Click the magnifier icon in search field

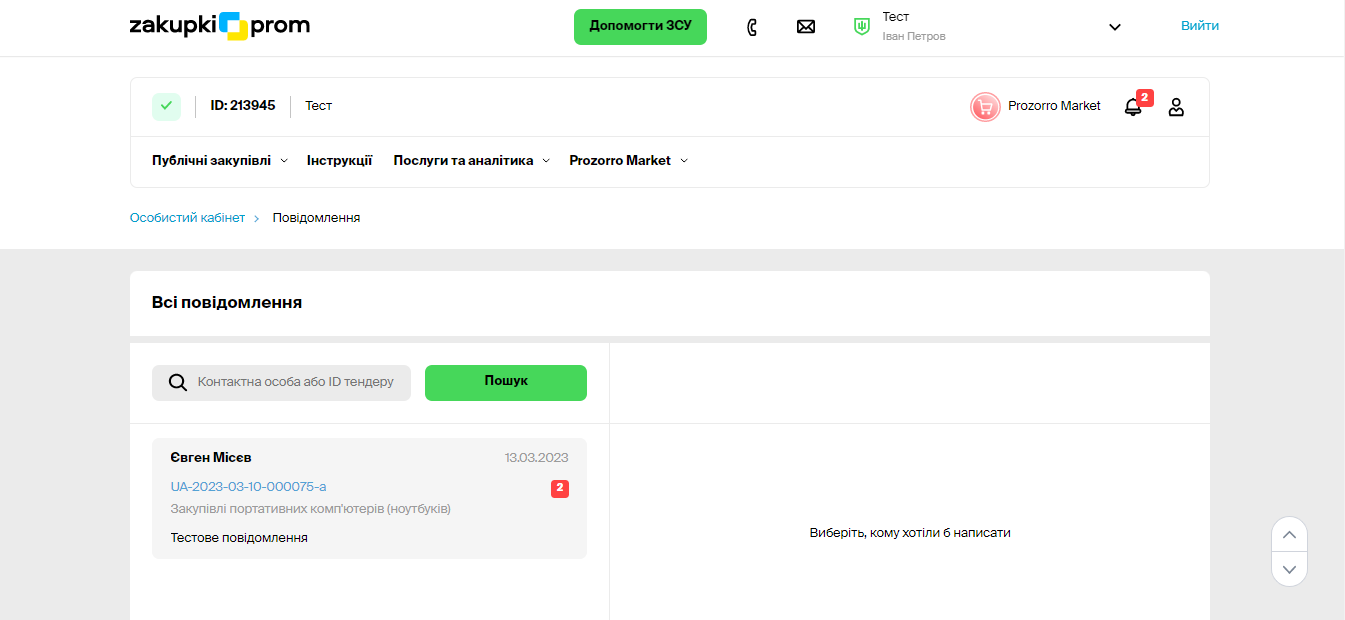178,383
